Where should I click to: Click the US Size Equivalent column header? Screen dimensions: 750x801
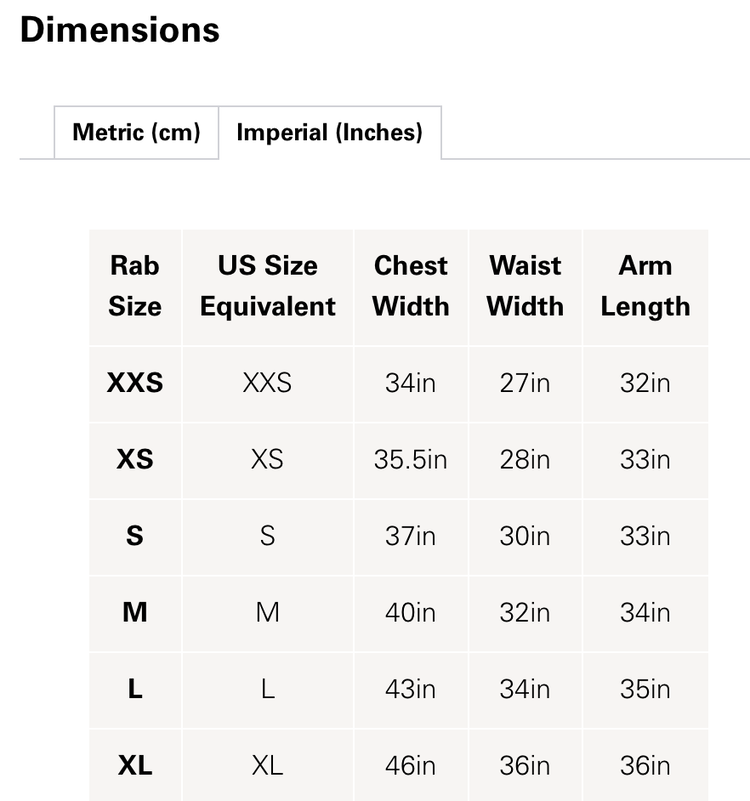click(267, 286)
